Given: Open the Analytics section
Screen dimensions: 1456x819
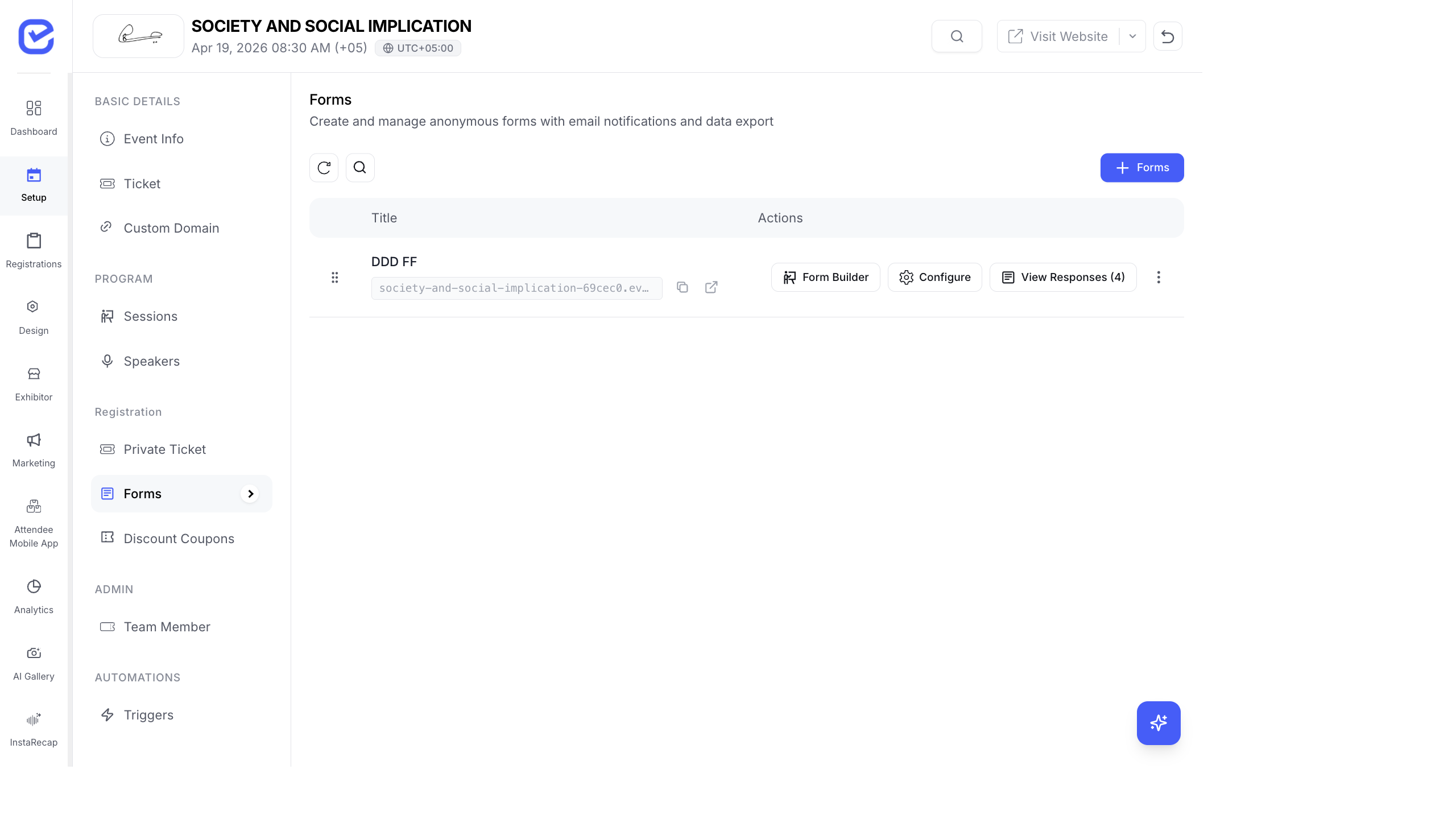Looking at the screenshot, I should tap(34, 597).
